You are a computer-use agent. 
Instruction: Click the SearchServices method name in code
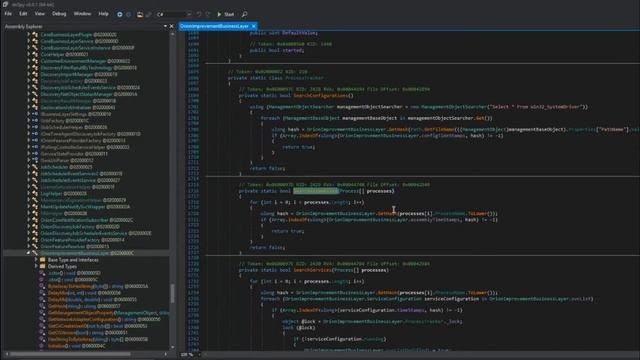312,270
